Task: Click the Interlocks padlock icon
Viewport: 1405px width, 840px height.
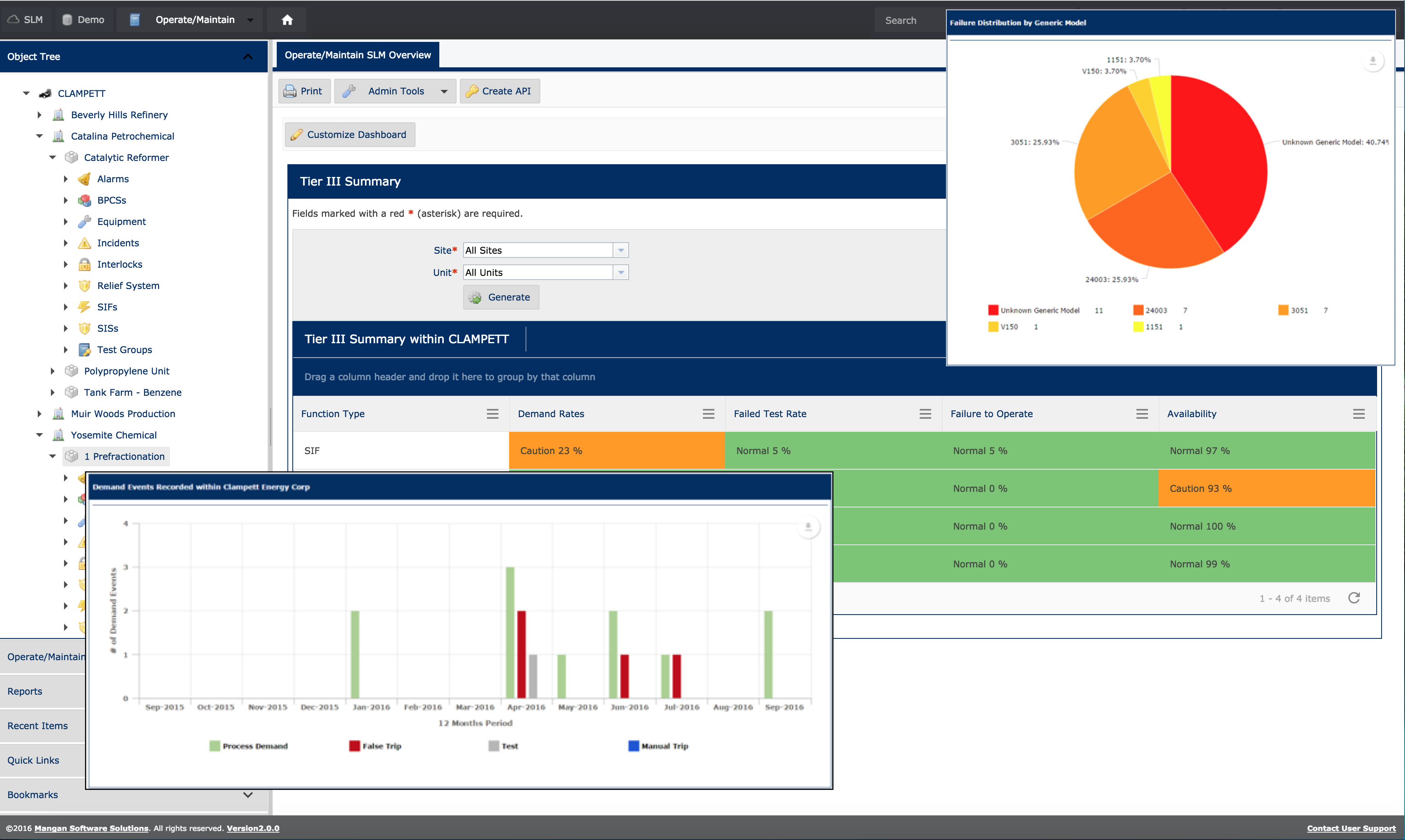Action: 84,264
